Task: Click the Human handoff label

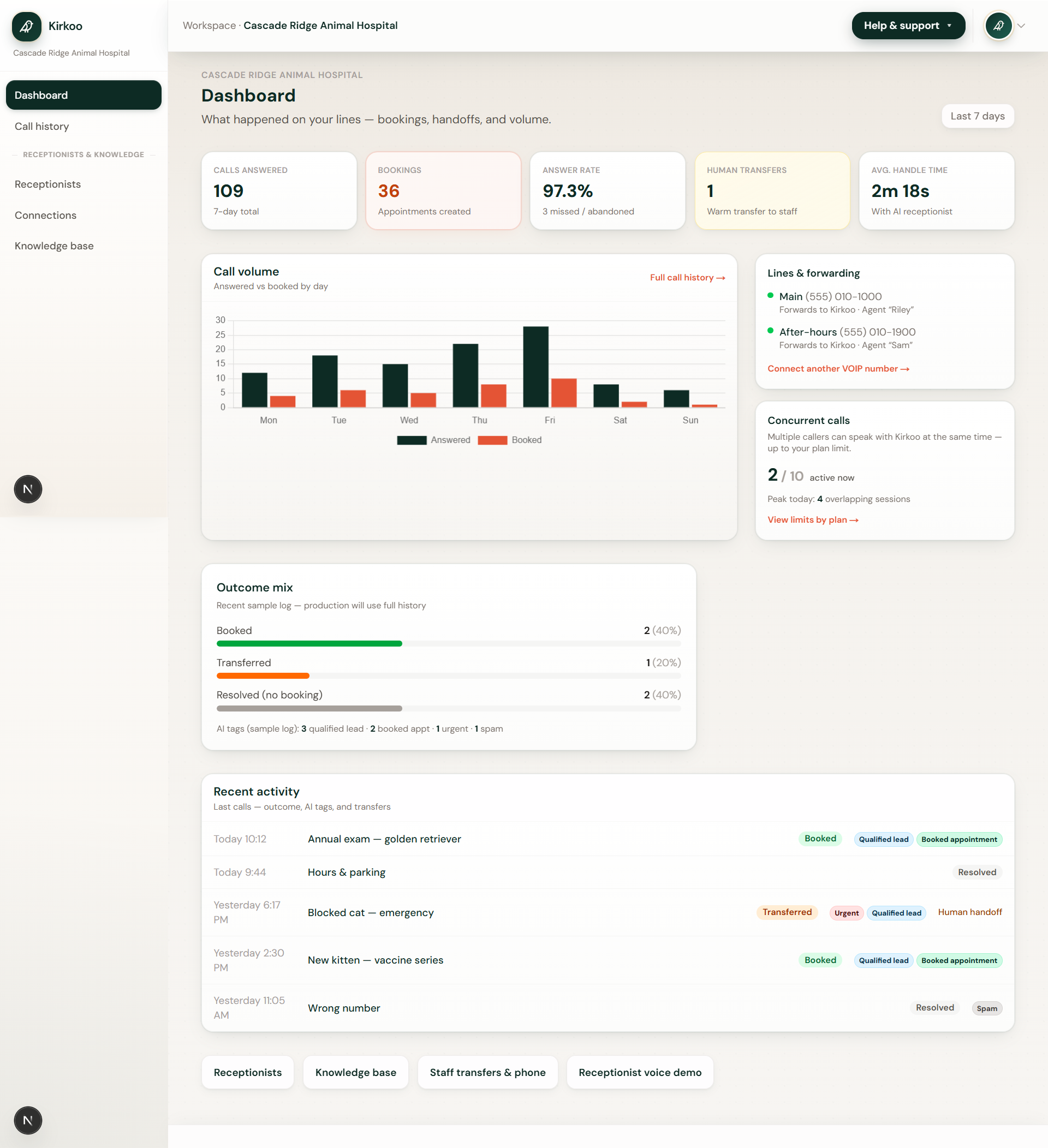Action: 970,912
